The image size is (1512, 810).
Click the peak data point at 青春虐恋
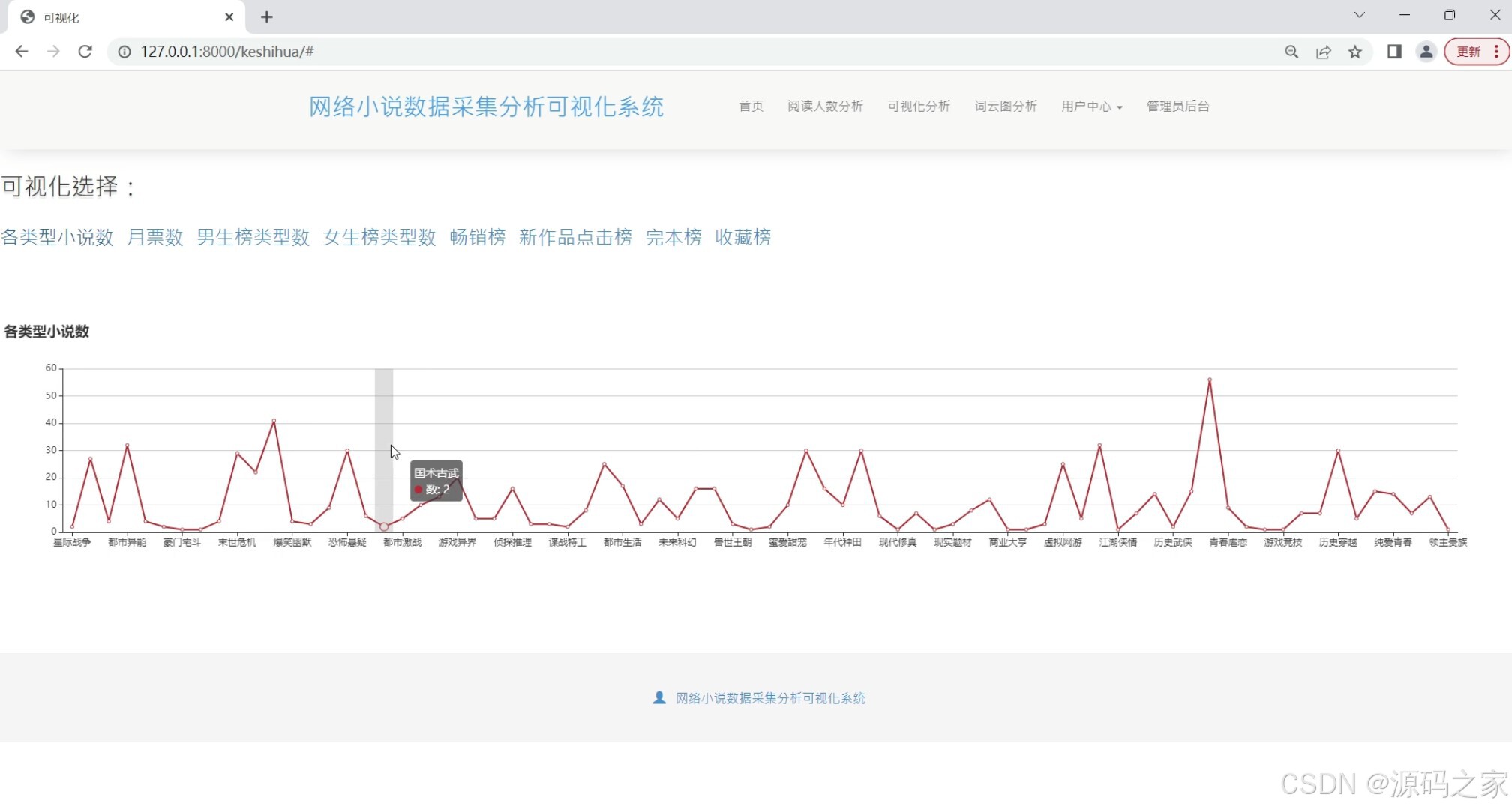(x=1210, y=379)
